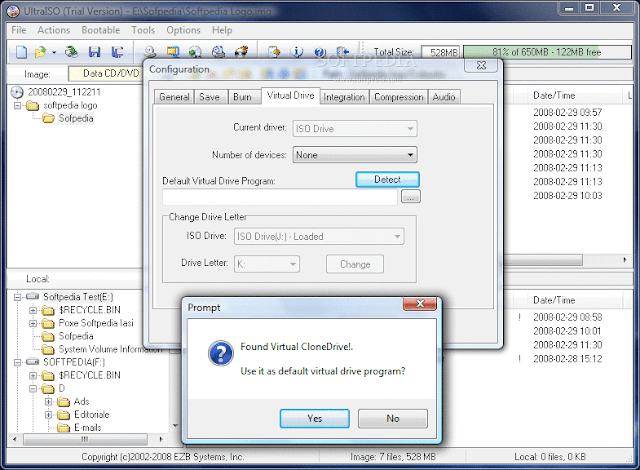The width and height of the screenshot is (640, 470).
Task: Switch to the Burn tab
Action: tap(242, 97)
